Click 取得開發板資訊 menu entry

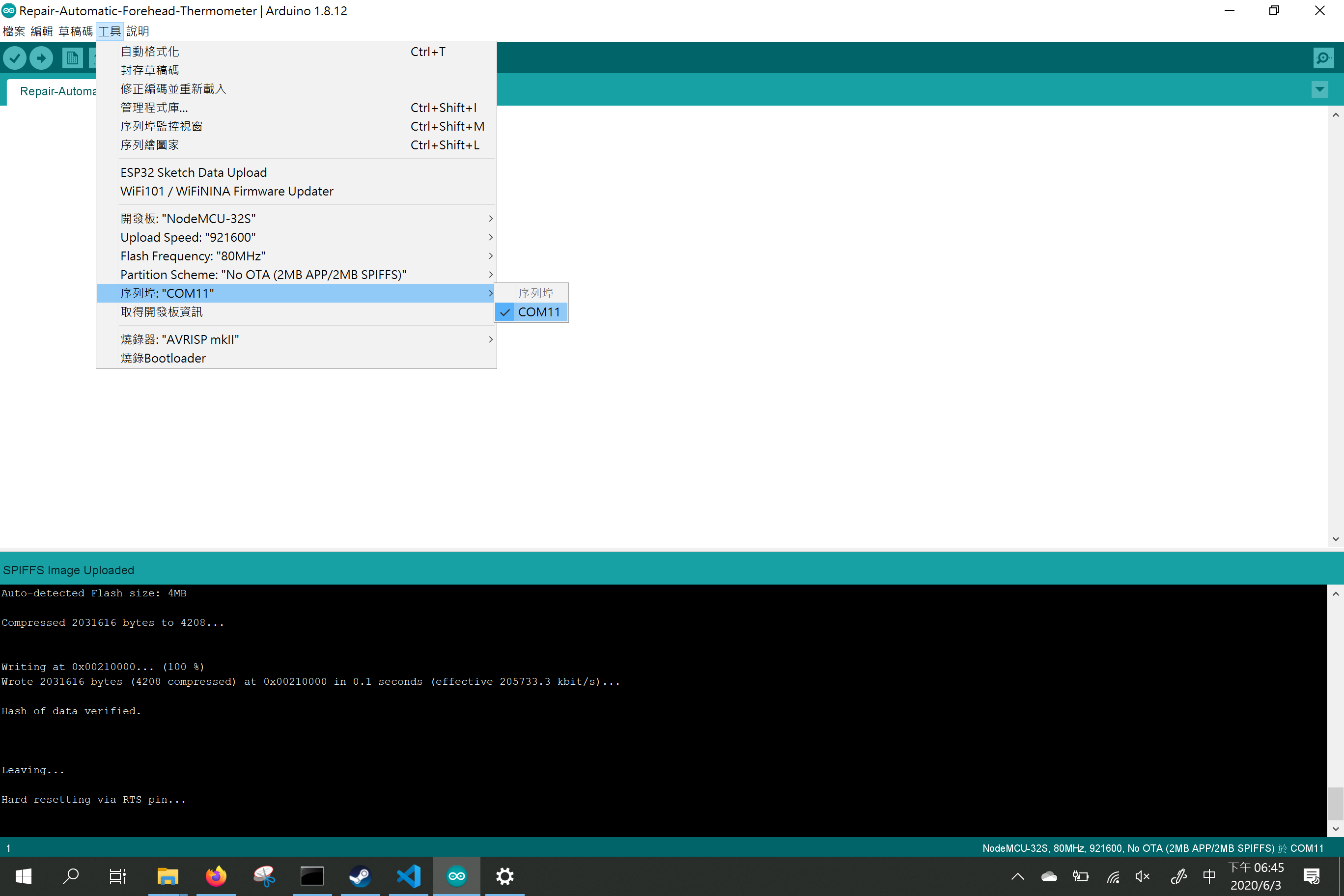(297, 312)
